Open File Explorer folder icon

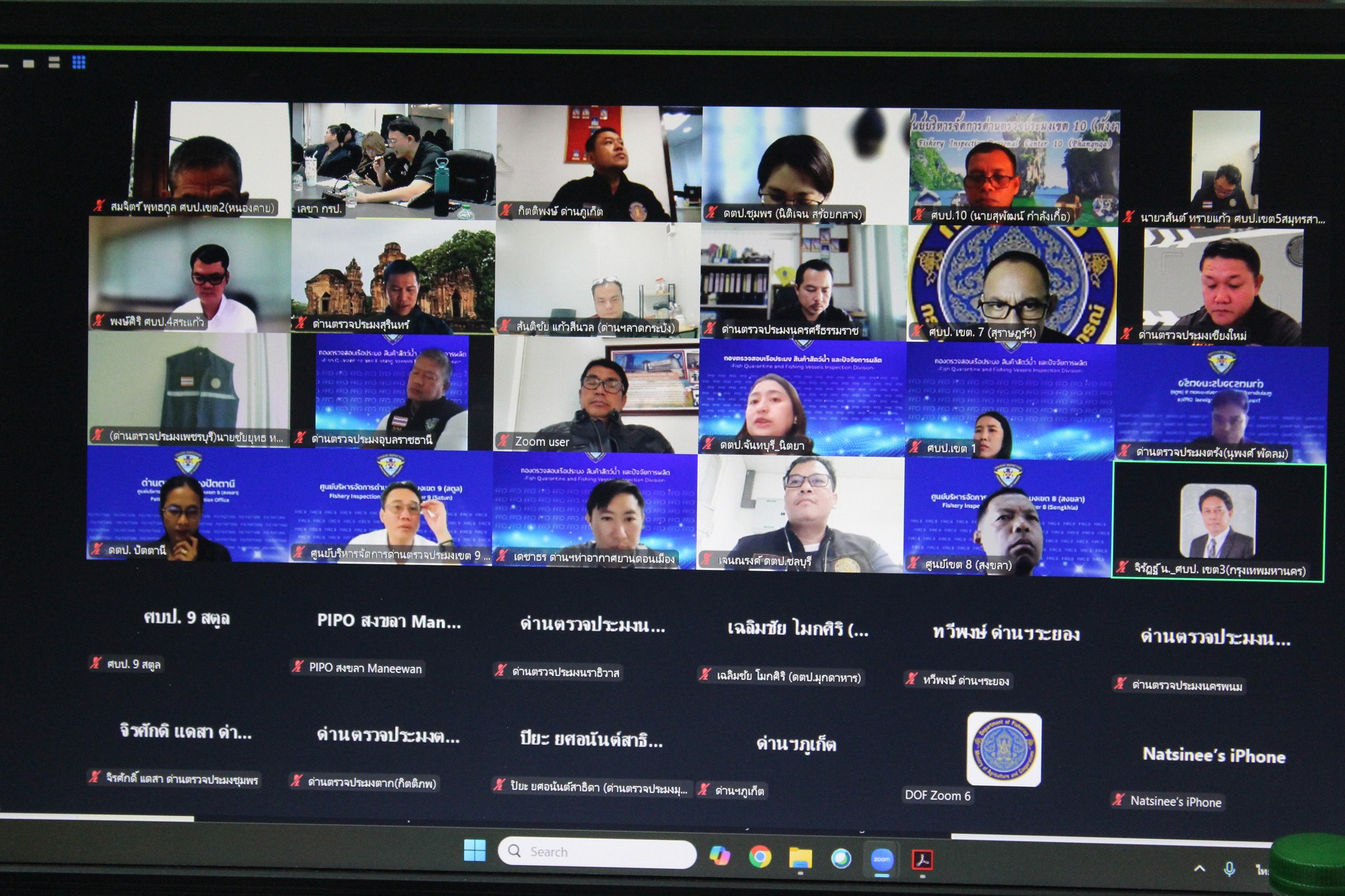(x=800, y=857)
